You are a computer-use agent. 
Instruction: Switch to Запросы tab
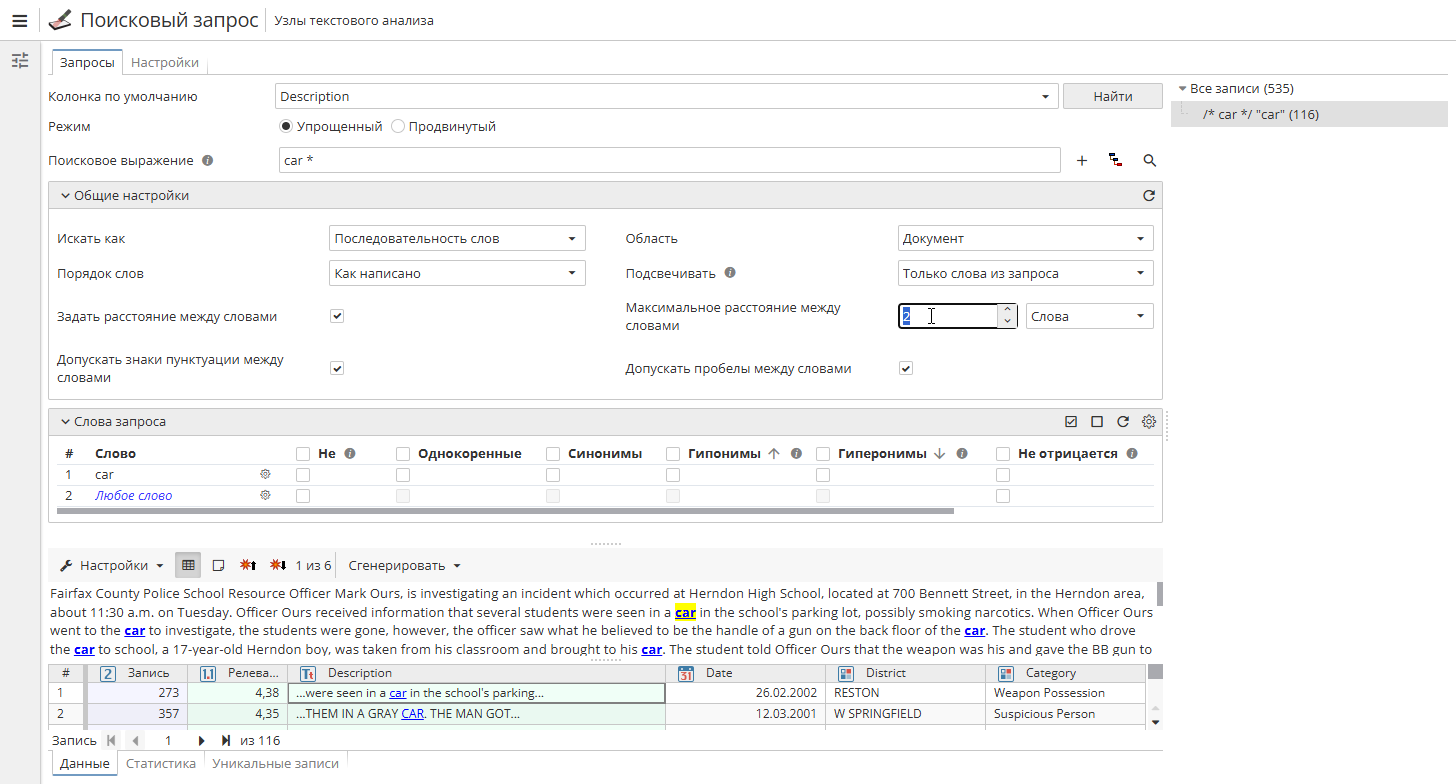[87, 62]
